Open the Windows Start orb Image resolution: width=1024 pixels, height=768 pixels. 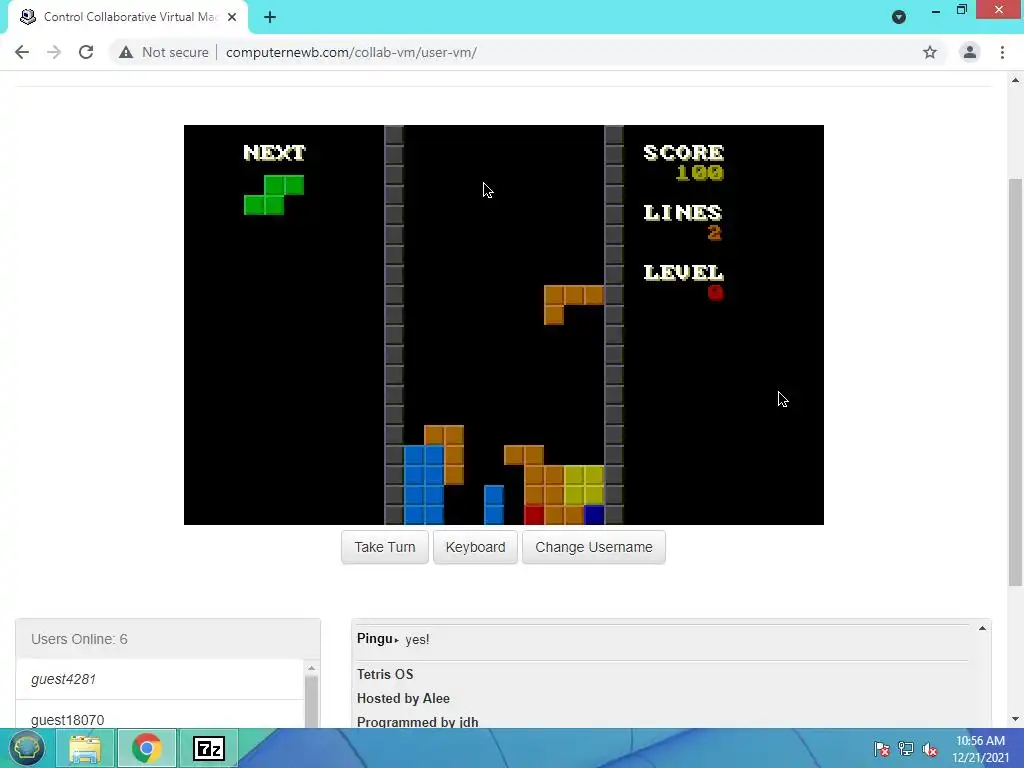coord(26,748)
